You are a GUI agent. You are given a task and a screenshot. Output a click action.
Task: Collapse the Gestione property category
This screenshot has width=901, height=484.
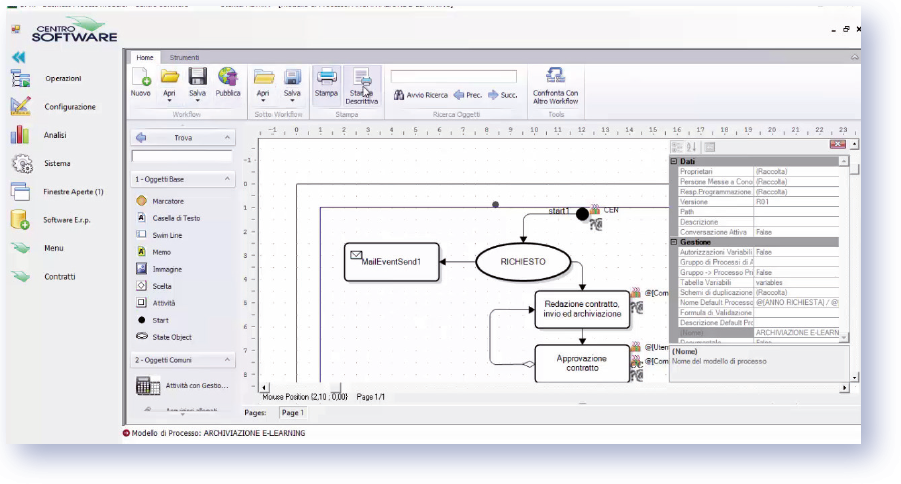(674, 242)
